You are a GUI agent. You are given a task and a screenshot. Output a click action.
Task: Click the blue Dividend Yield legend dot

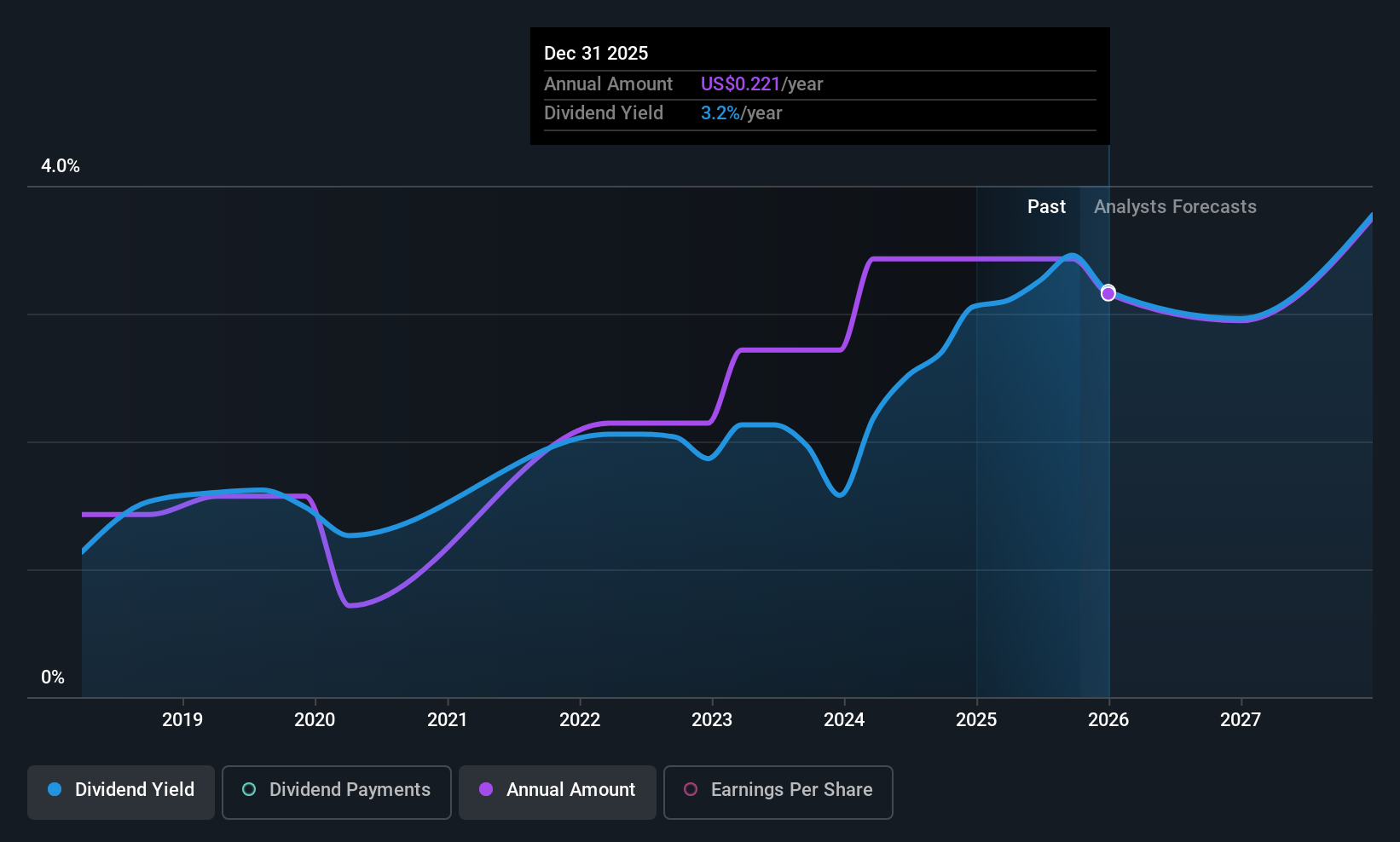(x=55, y=789)
